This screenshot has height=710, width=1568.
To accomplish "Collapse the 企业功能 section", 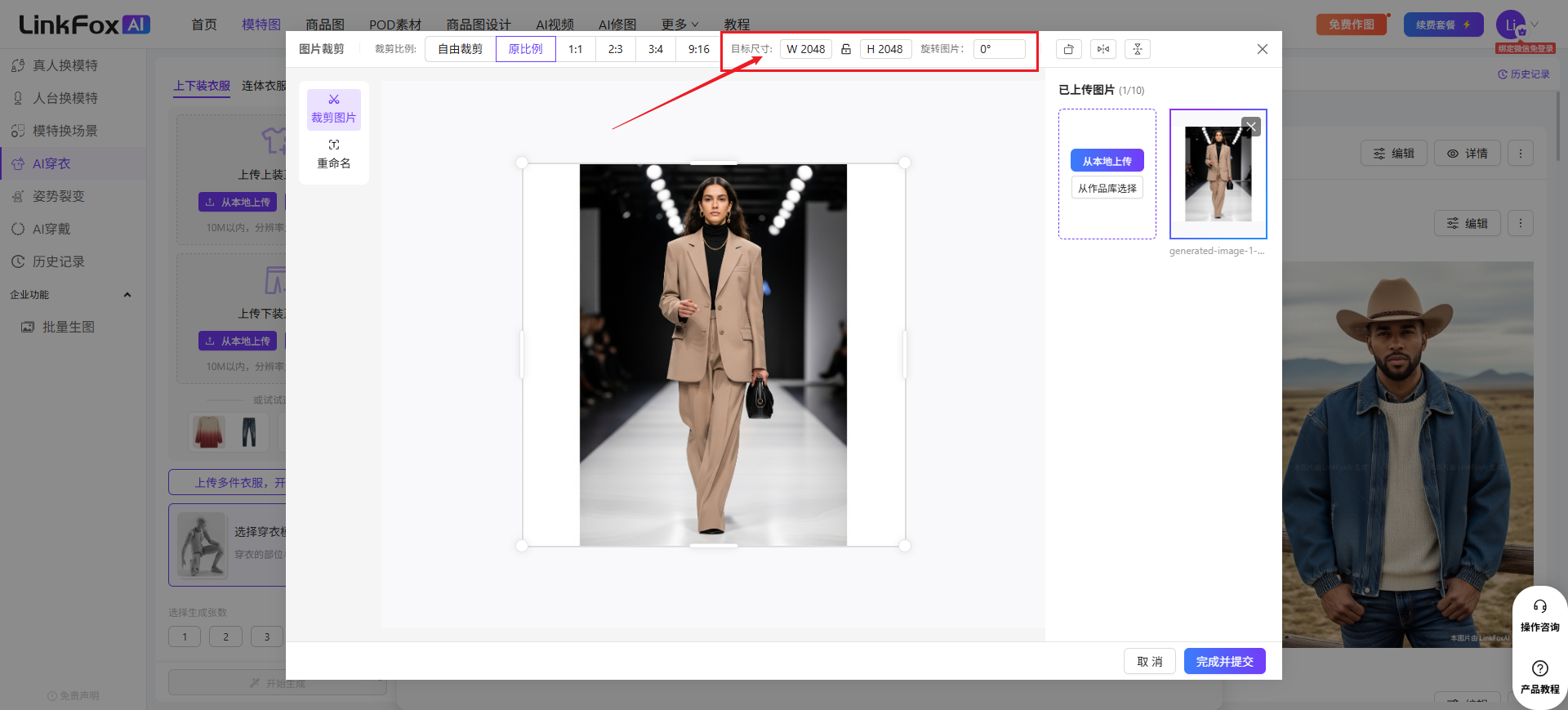I will (x=127, y=295).
